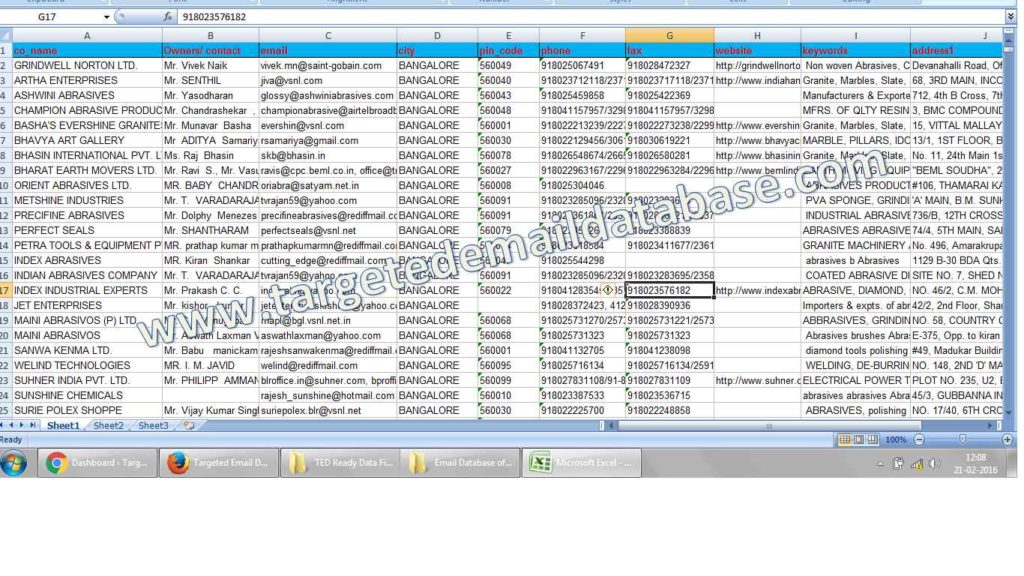Image resolution: width=1024 pixels, height=576 pixels.
Task: Select the 918025067491 phone cell
Action: (582, 65)
